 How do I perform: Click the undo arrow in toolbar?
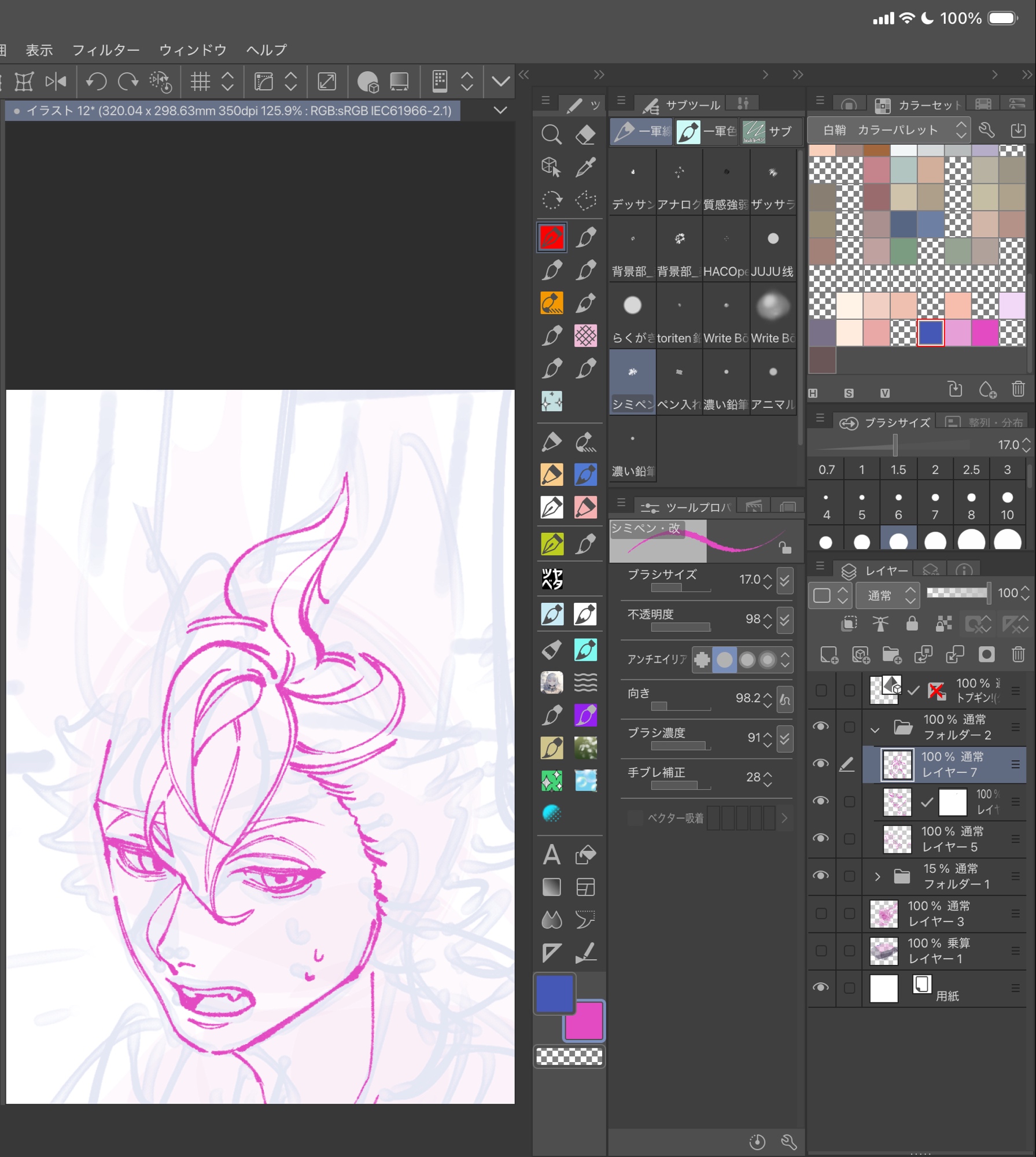tap(96, 82)
